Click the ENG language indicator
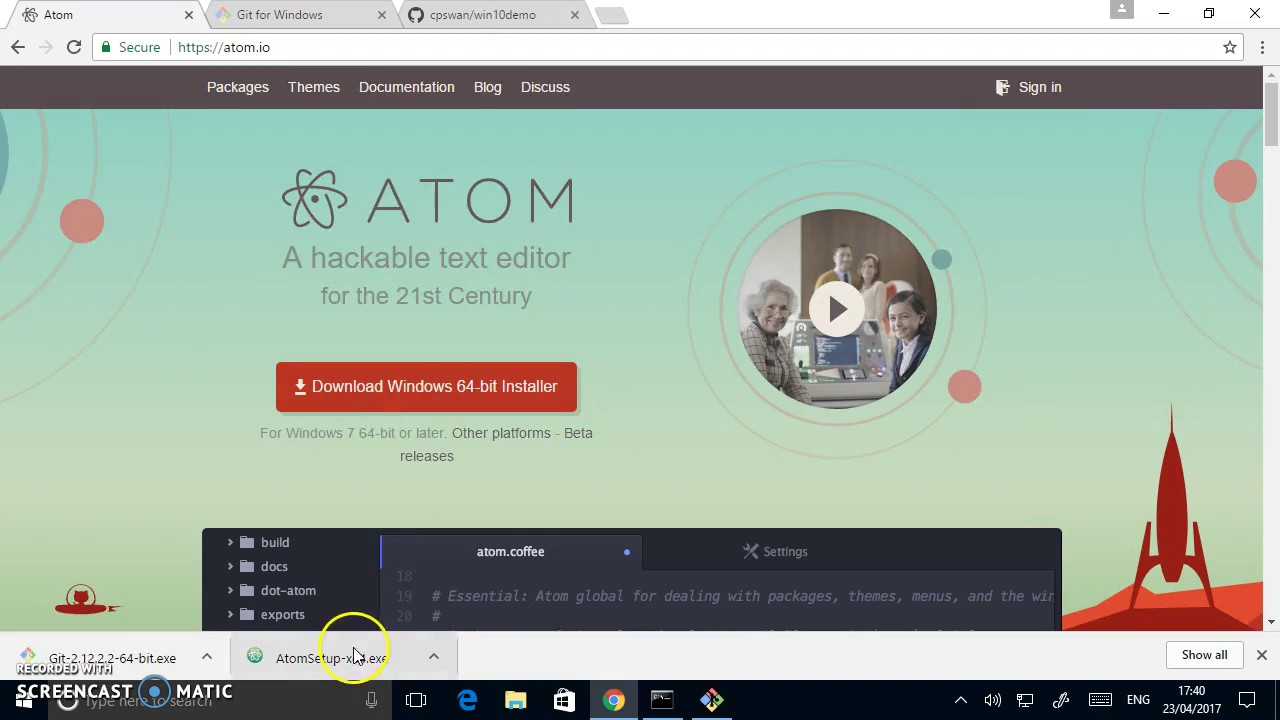The image size is (1280, 720). point(1138,700)
